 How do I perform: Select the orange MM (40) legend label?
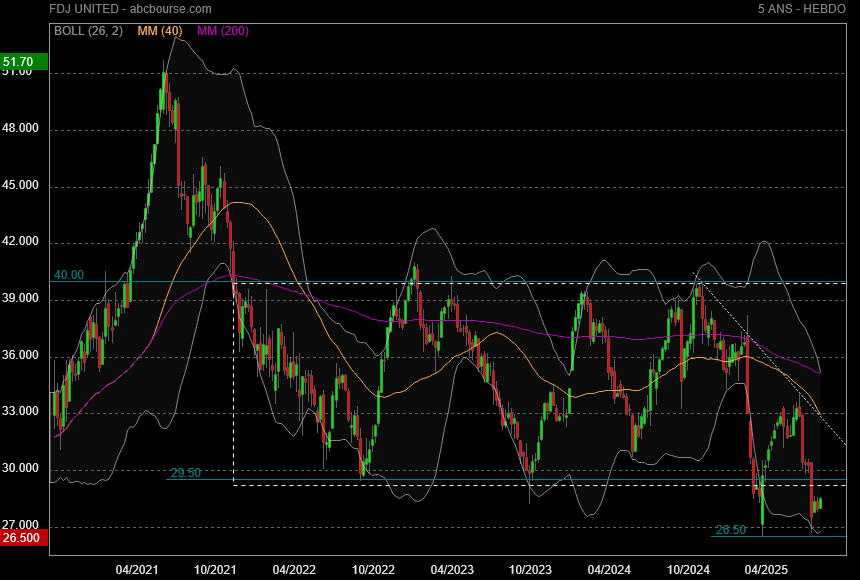(160, 31)
